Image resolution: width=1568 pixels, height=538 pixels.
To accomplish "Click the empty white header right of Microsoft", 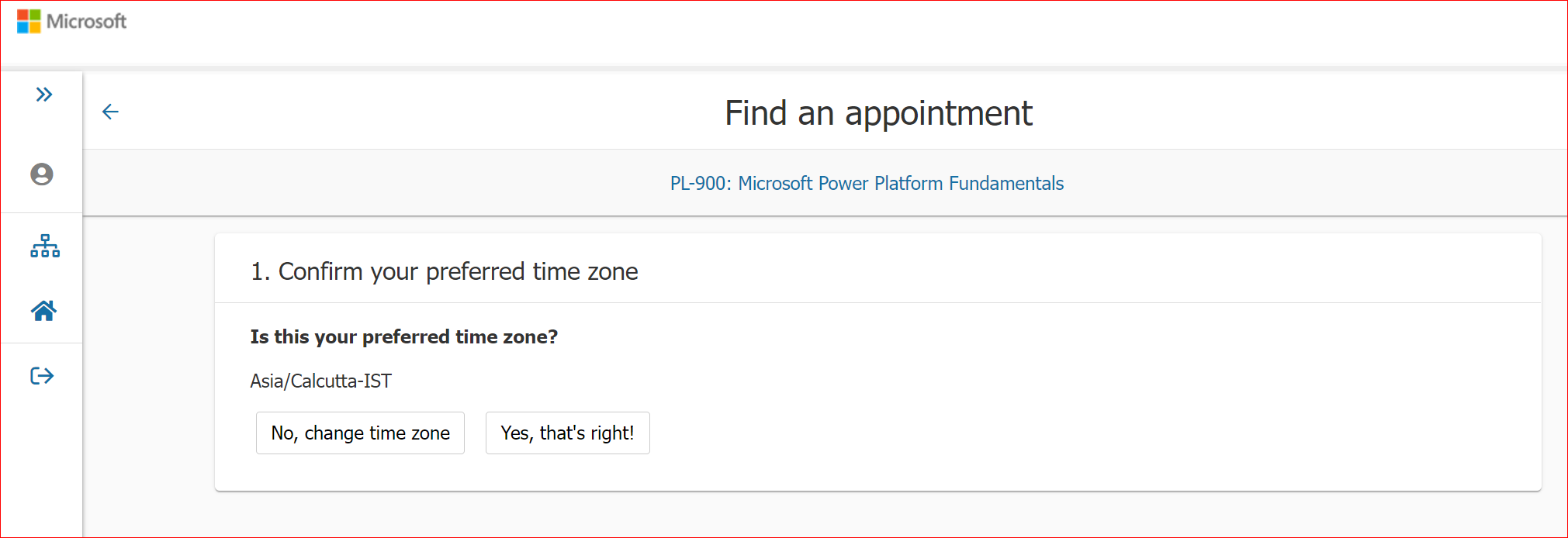I will click(x=776, y=31).
